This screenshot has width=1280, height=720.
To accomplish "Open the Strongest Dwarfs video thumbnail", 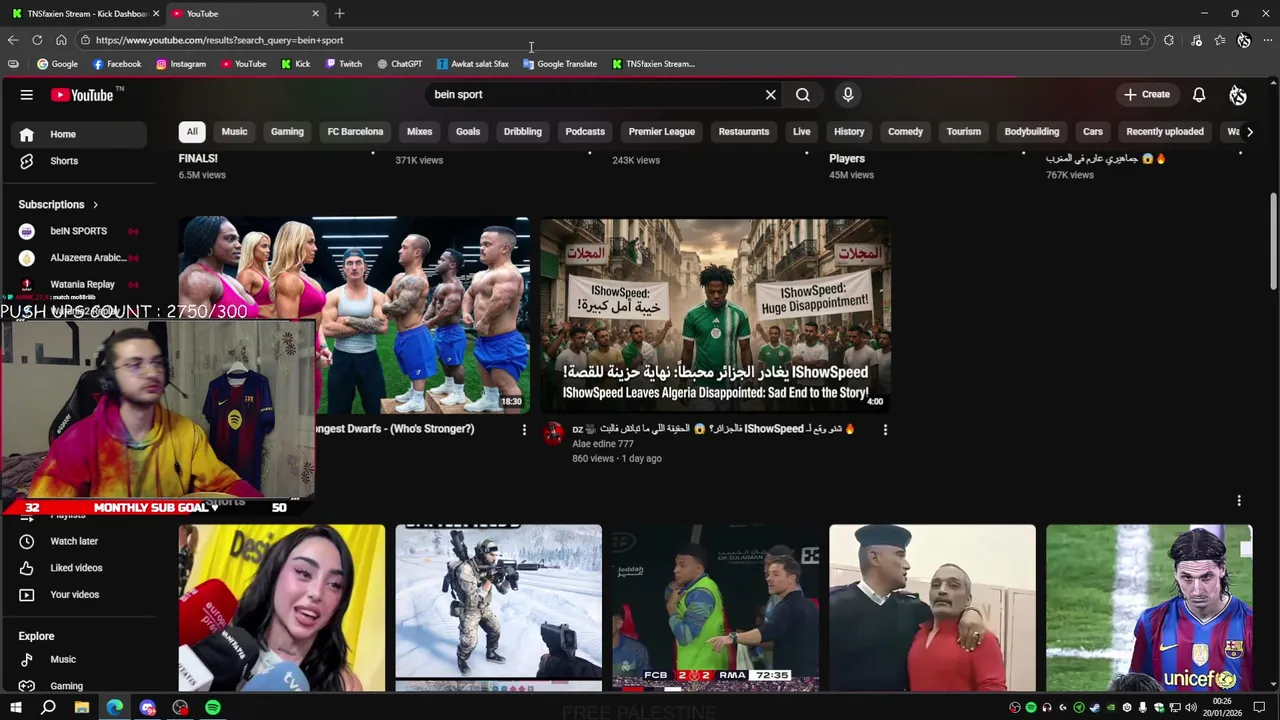I will click(x=354, y=315).
